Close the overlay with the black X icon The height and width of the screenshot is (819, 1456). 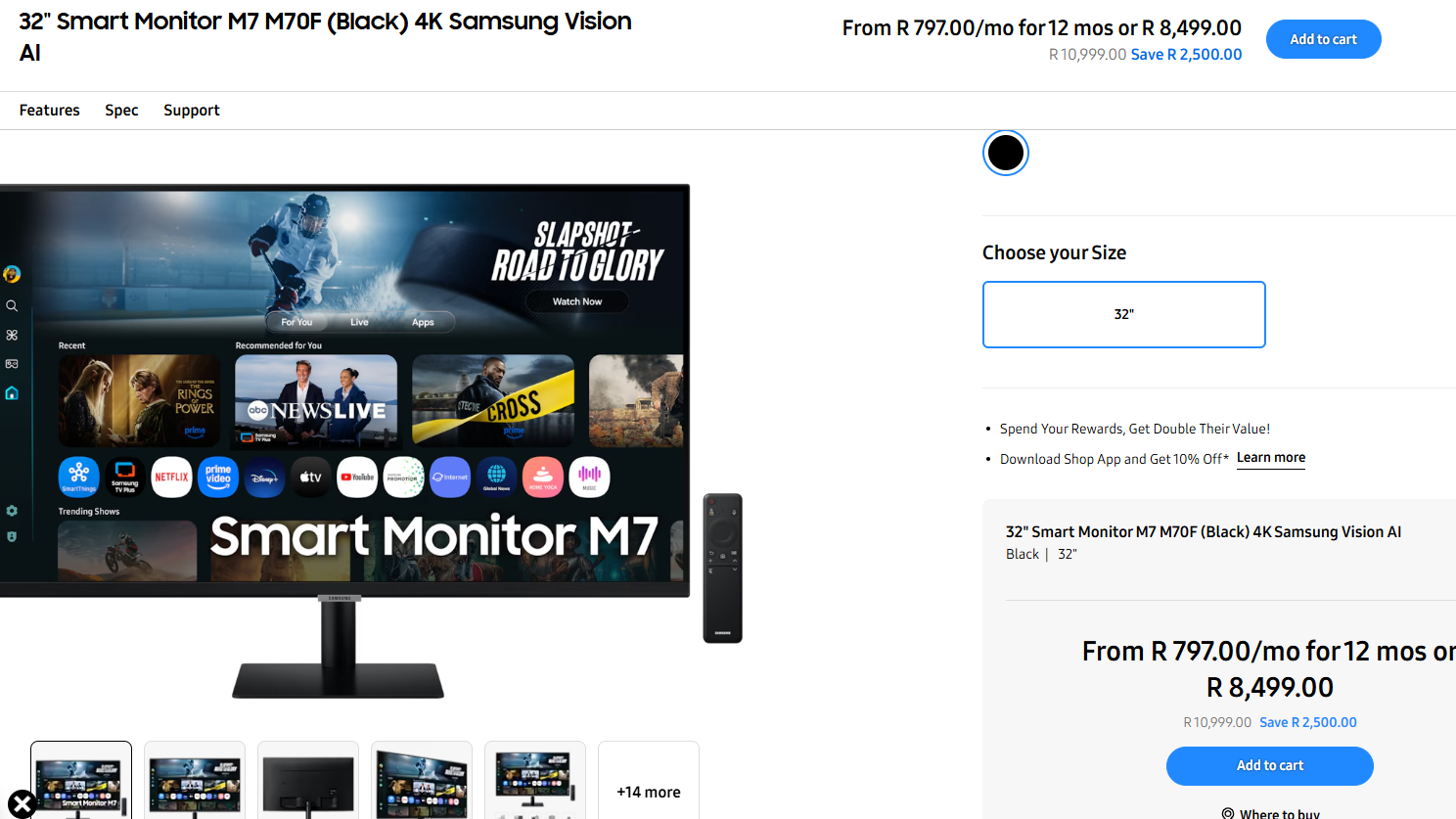pos(22,804)
